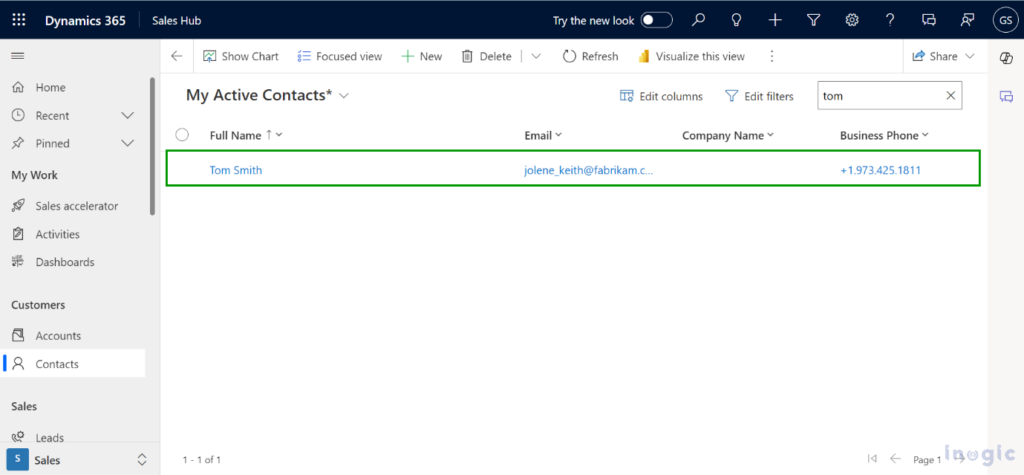Go to previous page arrow in the pager
The image size is (1024, 475).
896,459
